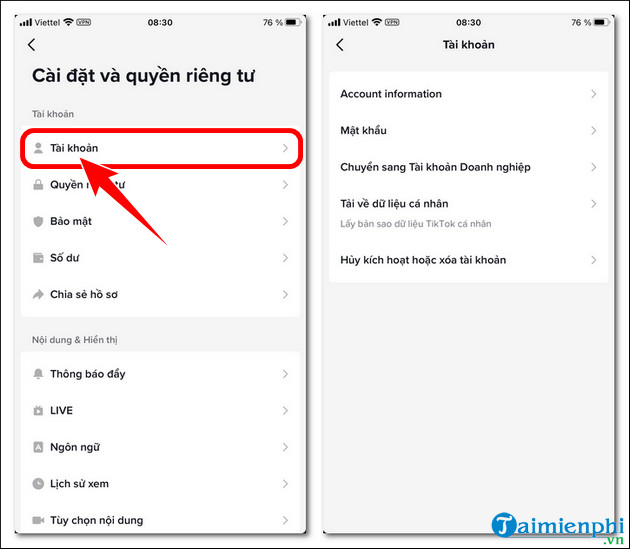
Task: Tap signal bars icon on right phone
Action: pos(334,22)
